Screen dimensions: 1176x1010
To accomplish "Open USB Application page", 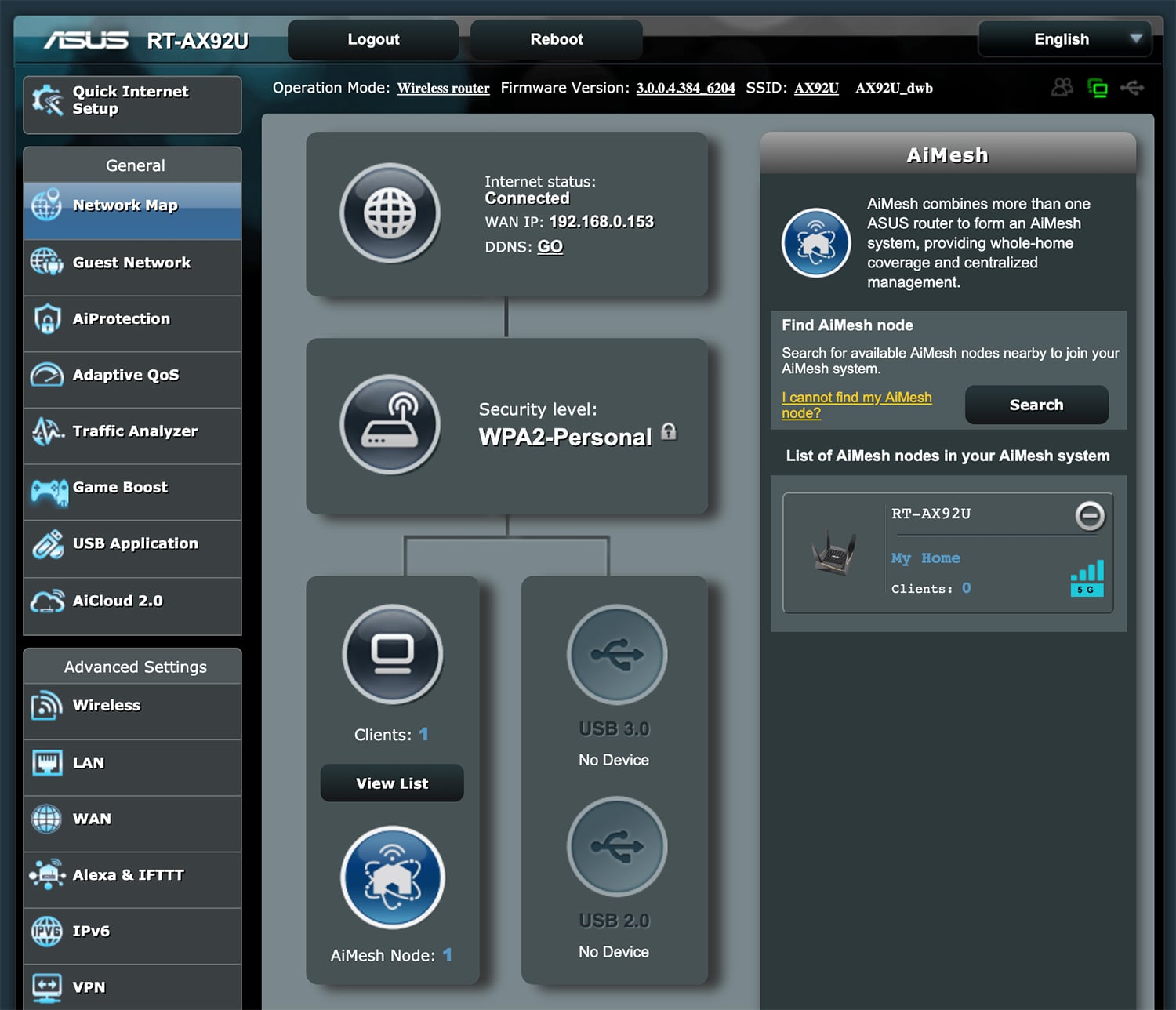I will click(x=132, y=548).
